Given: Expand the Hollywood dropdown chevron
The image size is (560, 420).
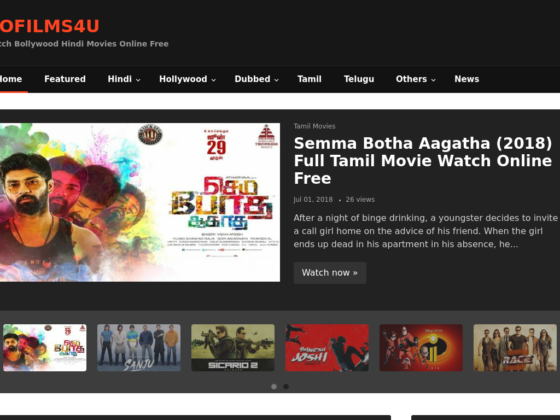Looking at the screenshot, I should [214, 80].
